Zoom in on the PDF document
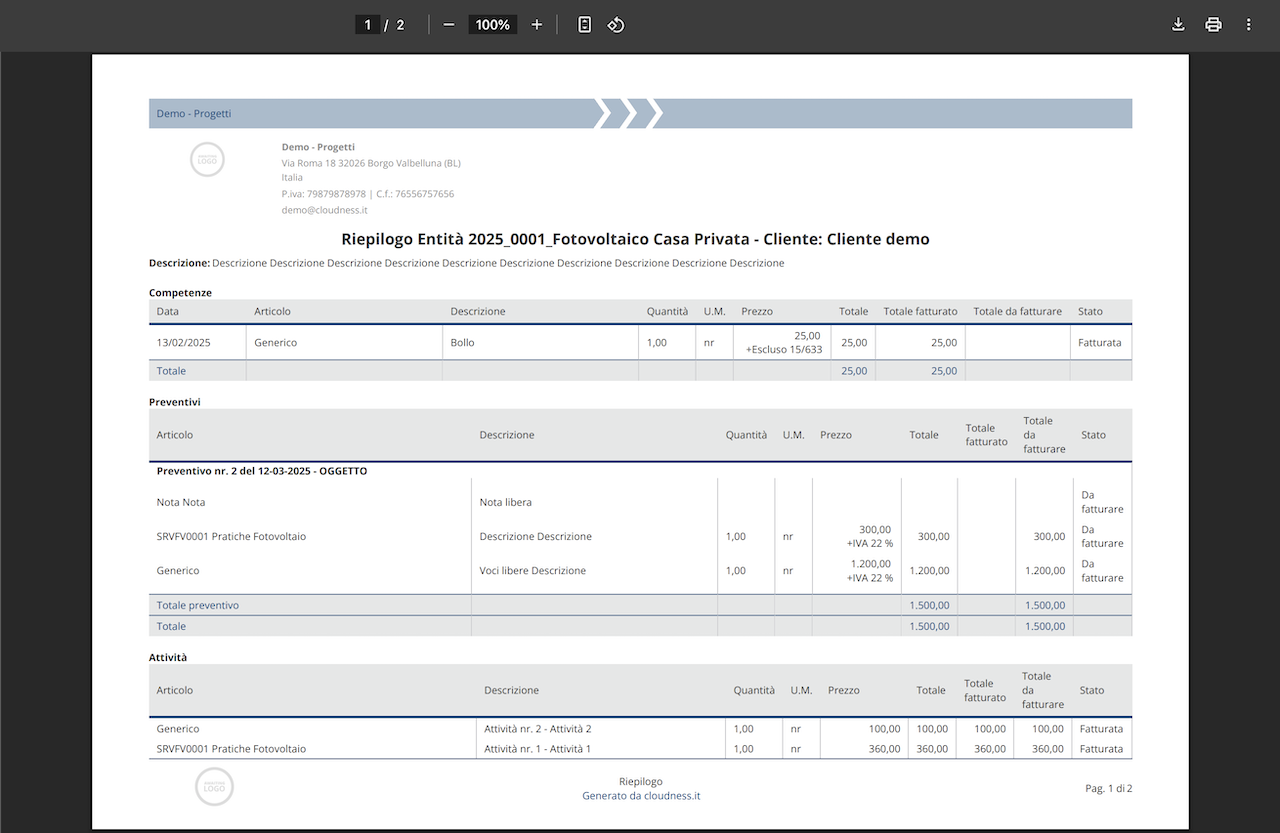This screenshot has height=833, width=1280. tap(537, 25)
